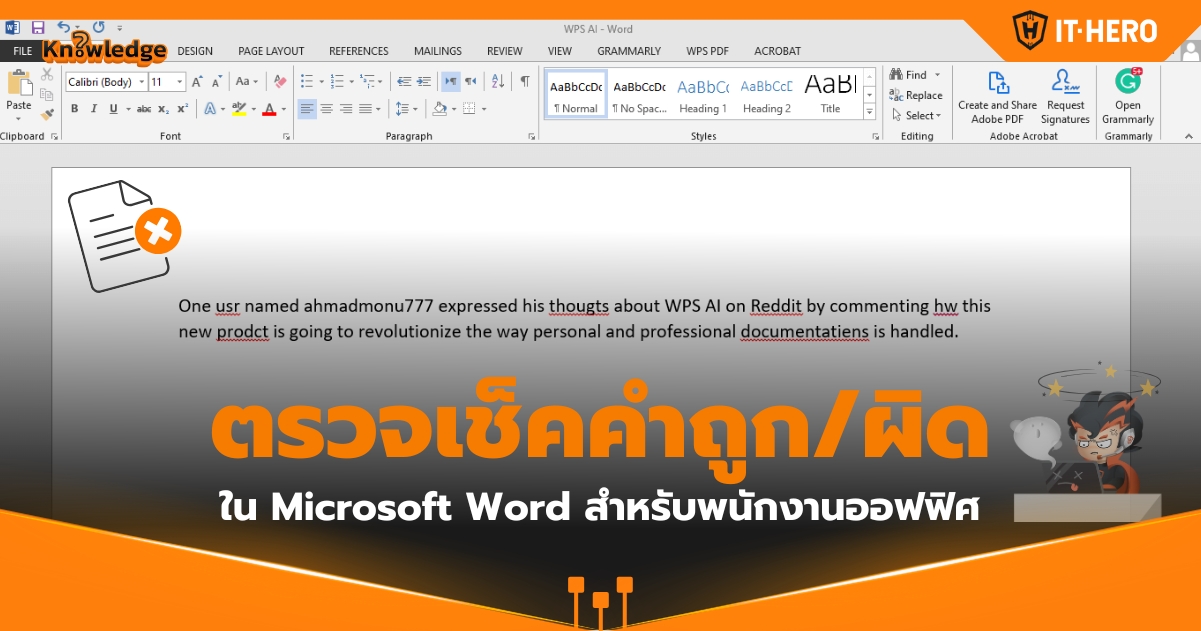The width and height of the screenshot is (1201, 631).
Task: Click the Paste clipboard icon
Action: 19,84
